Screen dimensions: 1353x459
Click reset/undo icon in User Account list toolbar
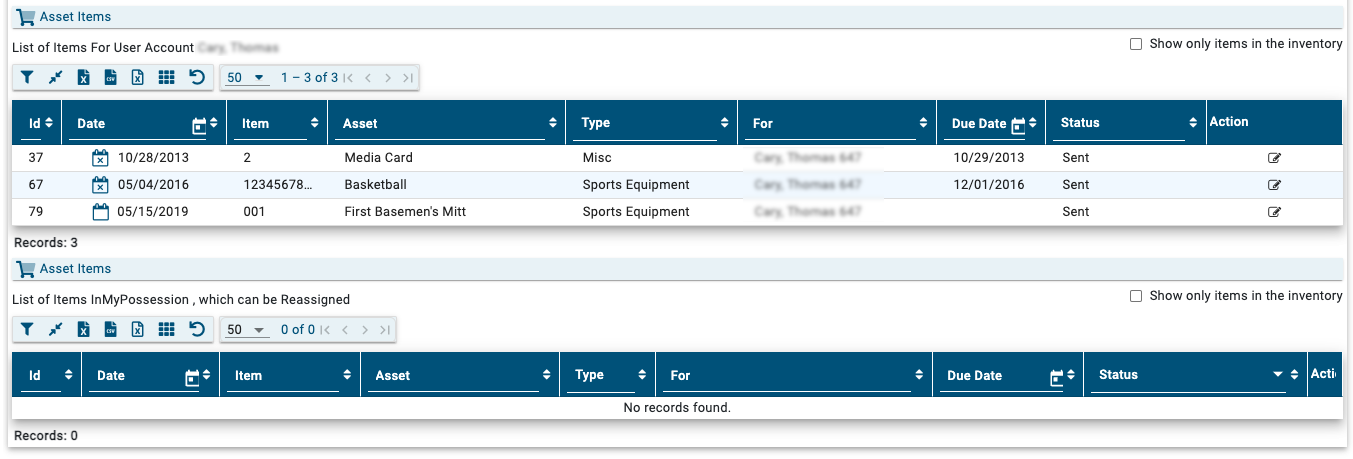point(196,78)
